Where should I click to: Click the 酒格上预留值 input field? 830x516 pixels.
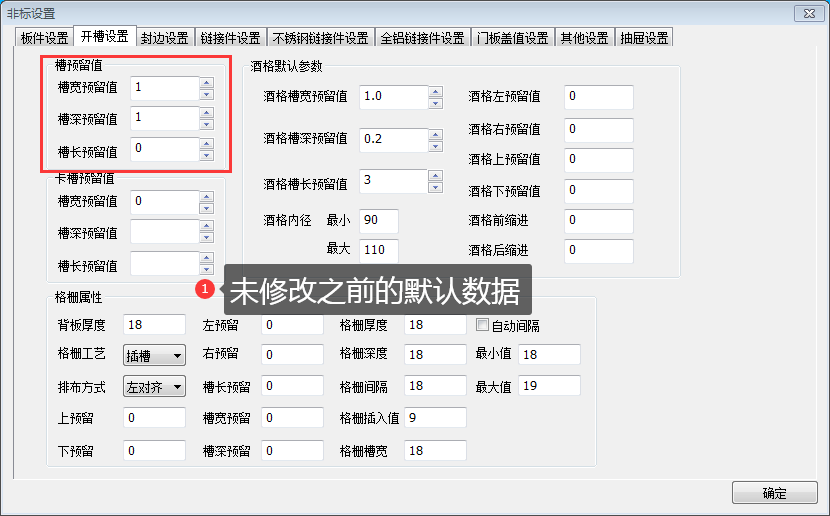click(599, 160)
